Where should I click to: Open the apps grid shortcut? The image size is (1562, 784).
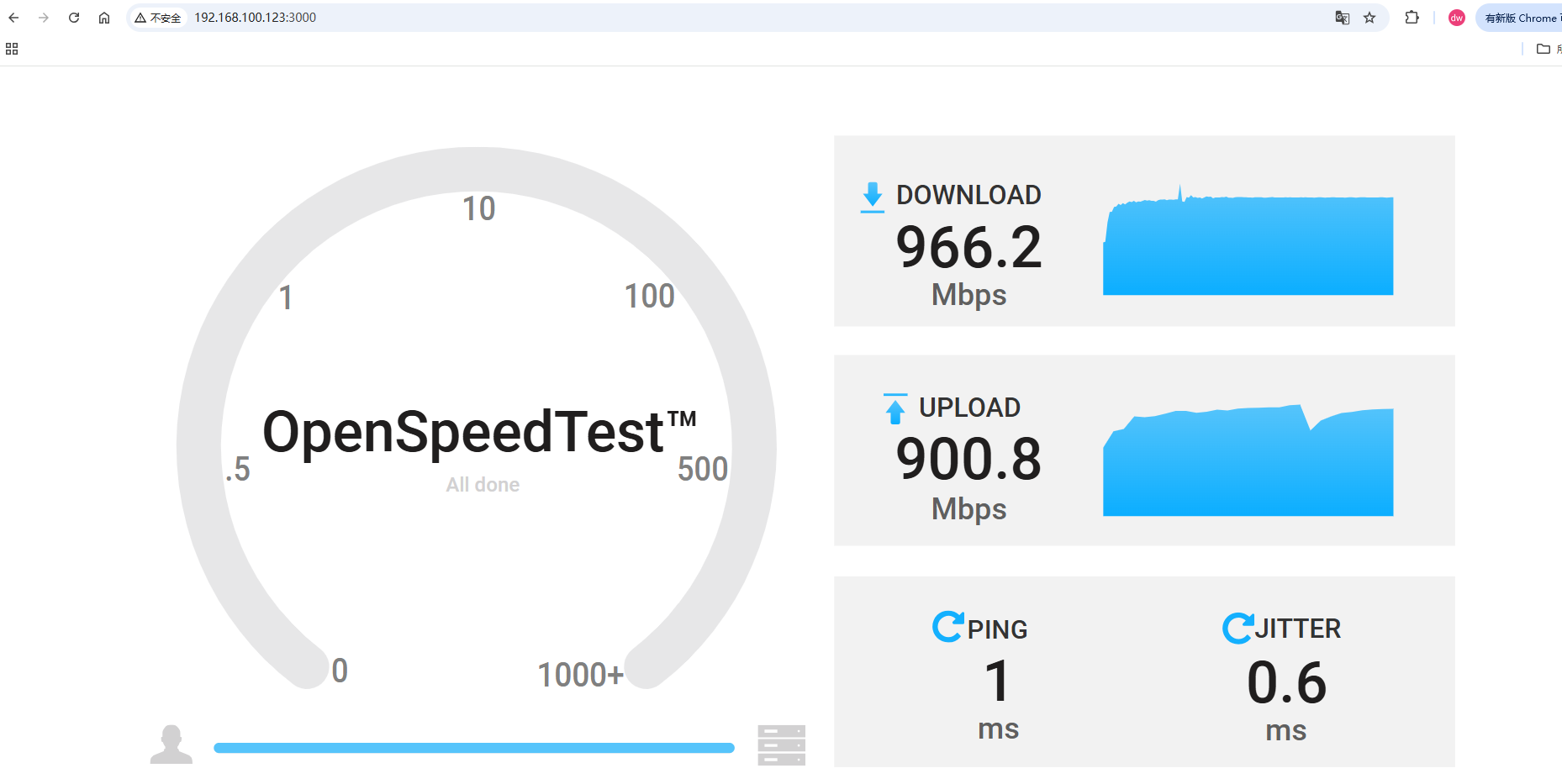click(12, 49)
